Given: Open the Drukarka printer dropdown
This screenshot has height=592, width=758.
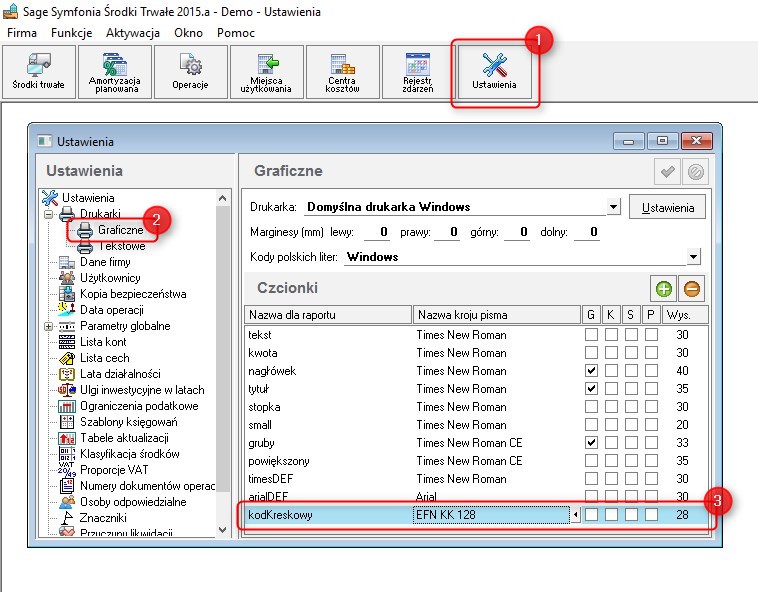Looking at the screenshot, I should [613, 207].
